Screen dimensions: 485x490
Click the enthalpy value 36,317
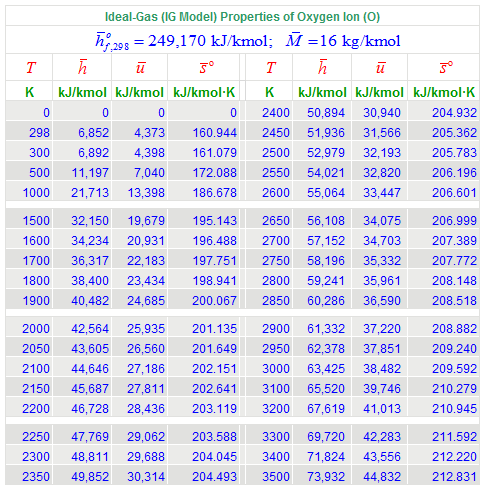(x=90, y=261)
